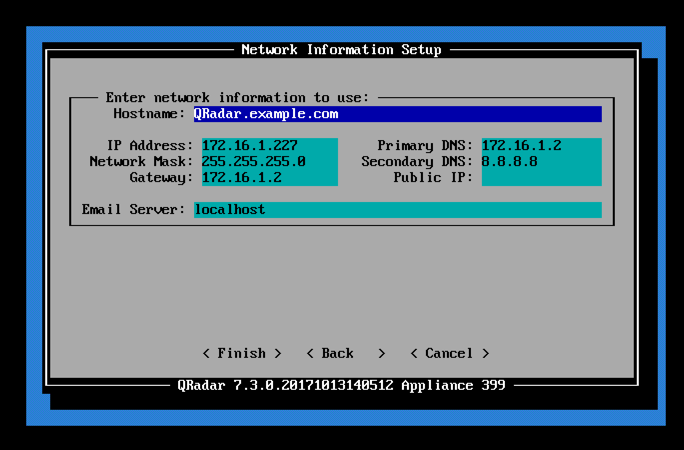Focus the IP Address field 172.16.1.227

pyautogui.click(x=270, y=146)
